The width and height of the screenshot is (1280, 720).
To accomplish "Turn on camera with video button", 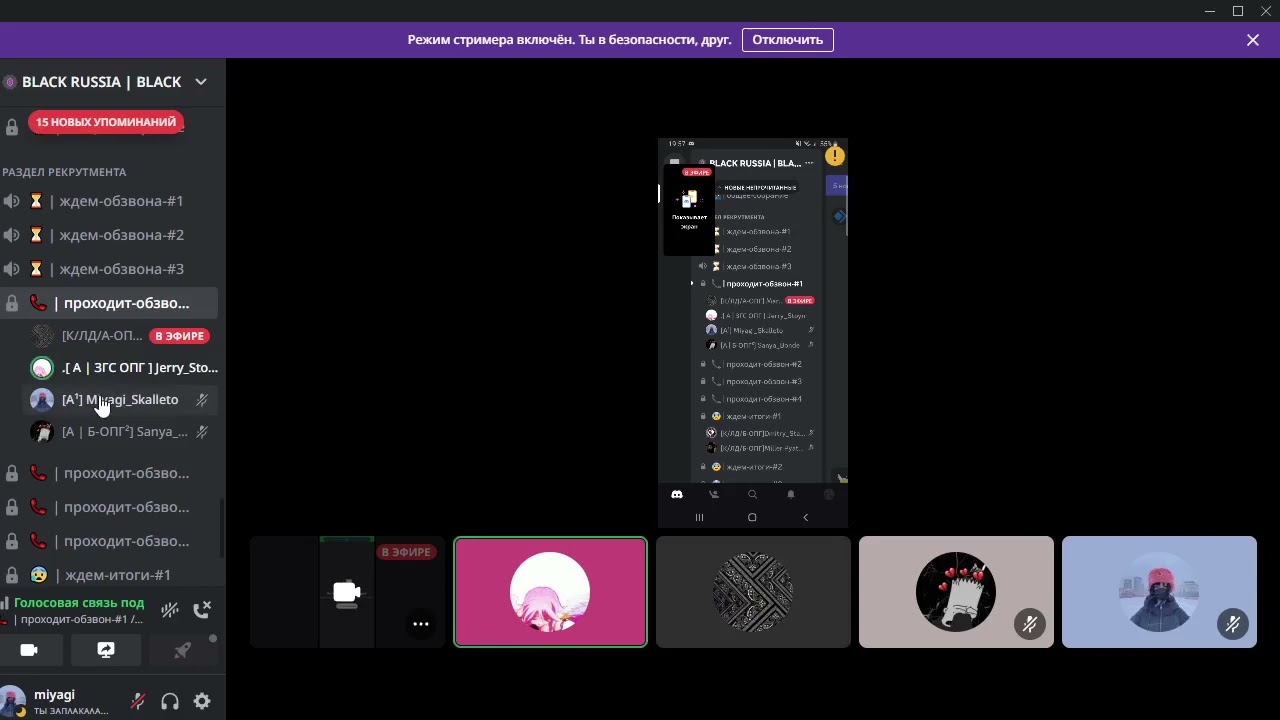I will (x=29, y=650).
